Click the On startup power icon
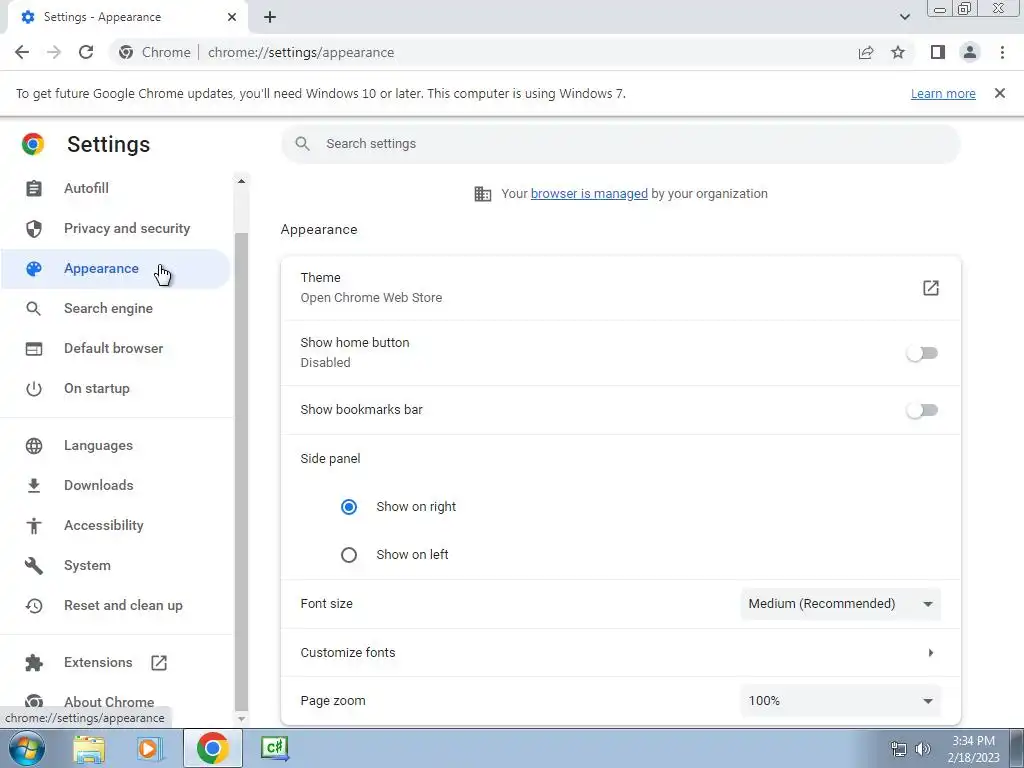 pos(33,389)
